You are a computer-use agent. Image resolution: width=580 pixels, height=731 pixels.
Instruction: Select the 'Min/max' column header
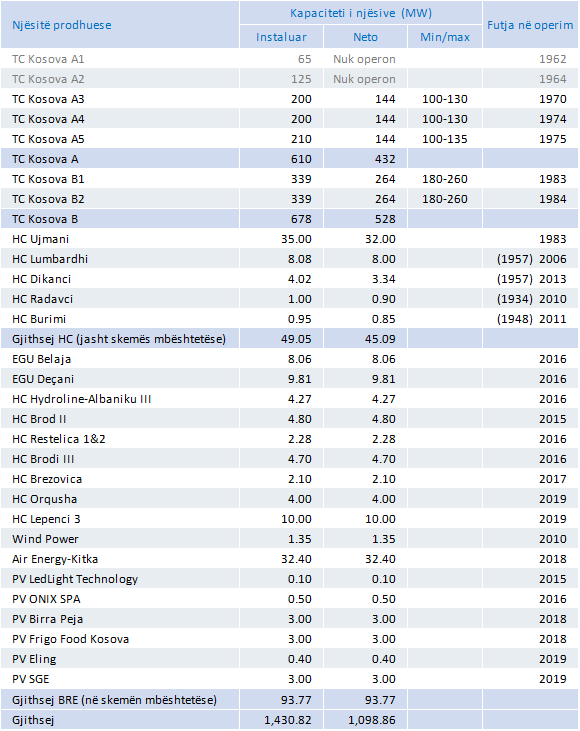pos(445,37)
